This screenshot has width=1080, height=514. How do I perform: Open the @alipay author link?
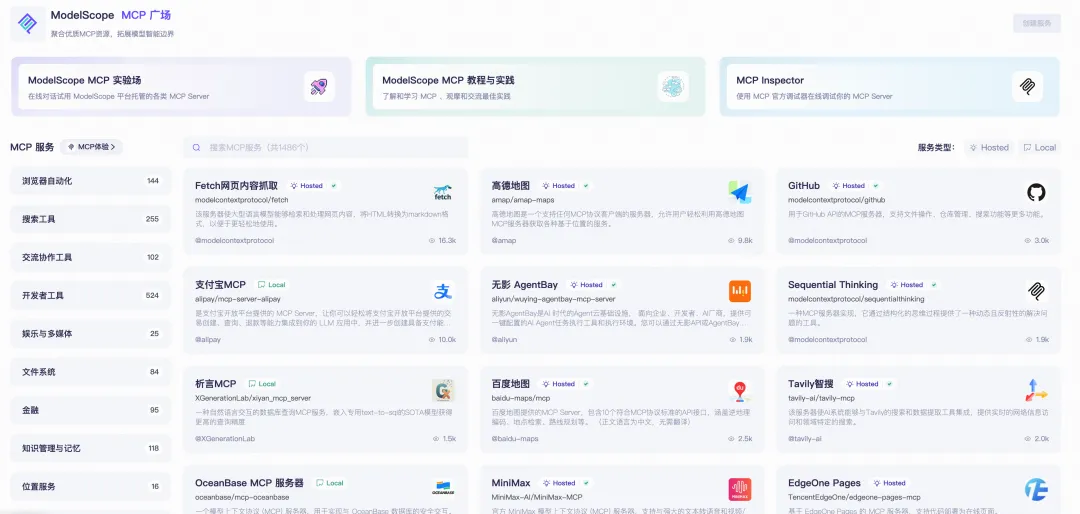(208, 340)
